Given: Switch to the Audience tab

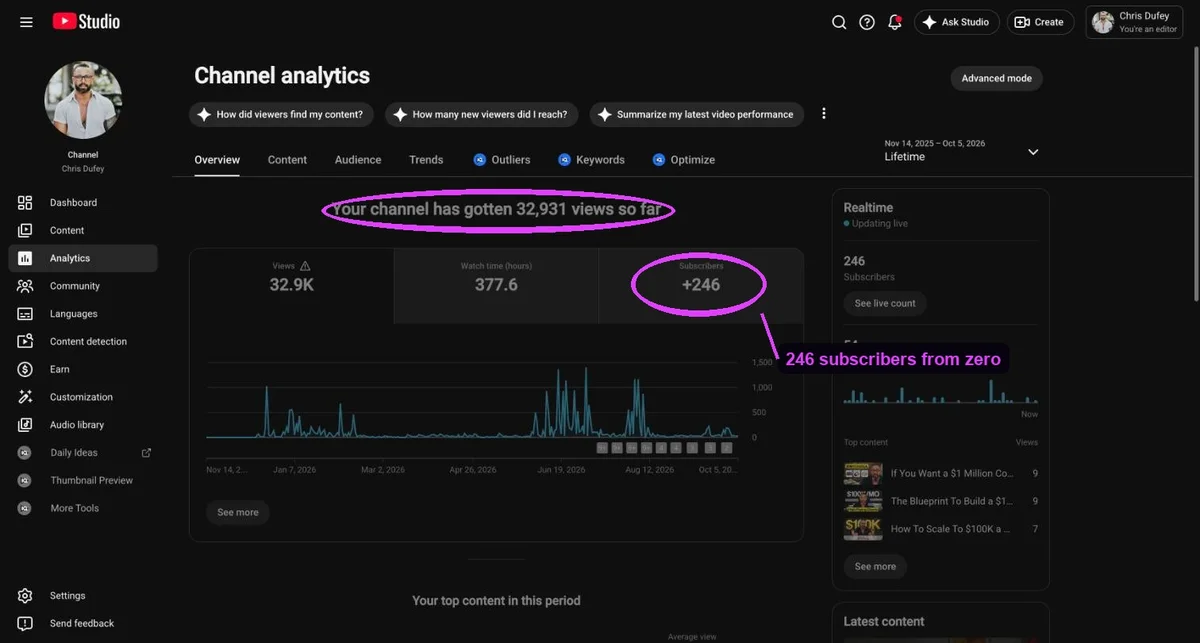Looking at the screenshot, I should [358, 160].
